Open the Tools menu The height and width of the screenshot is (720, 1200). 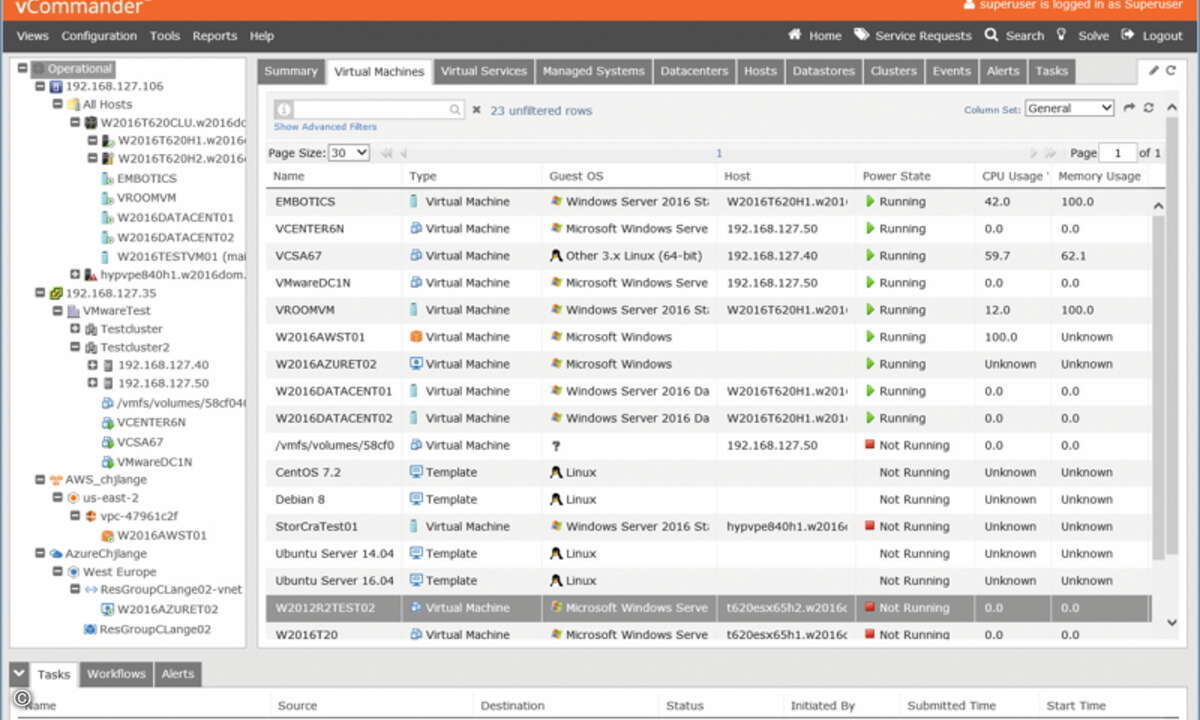[x=165, y=35]
